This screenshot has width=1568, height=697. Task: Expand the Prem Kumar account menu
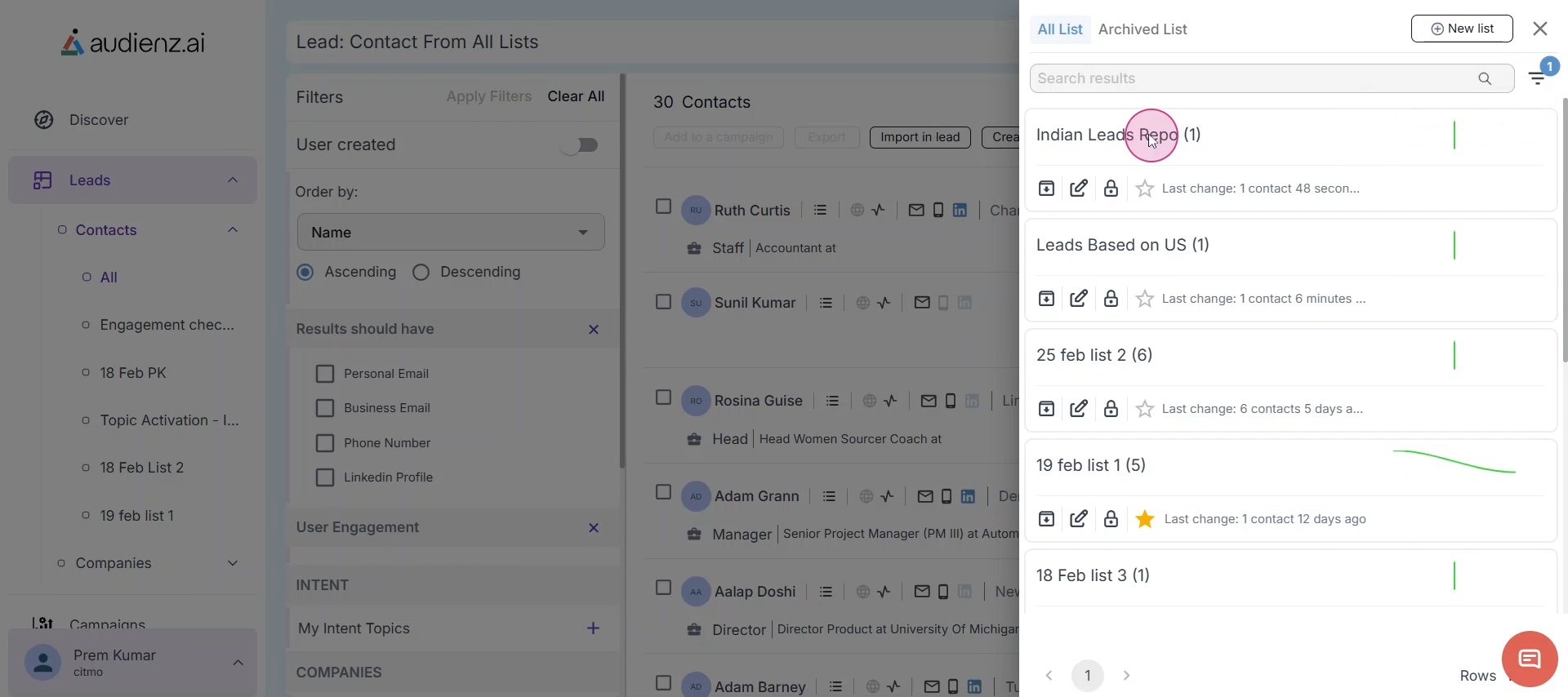pos(238,663)
